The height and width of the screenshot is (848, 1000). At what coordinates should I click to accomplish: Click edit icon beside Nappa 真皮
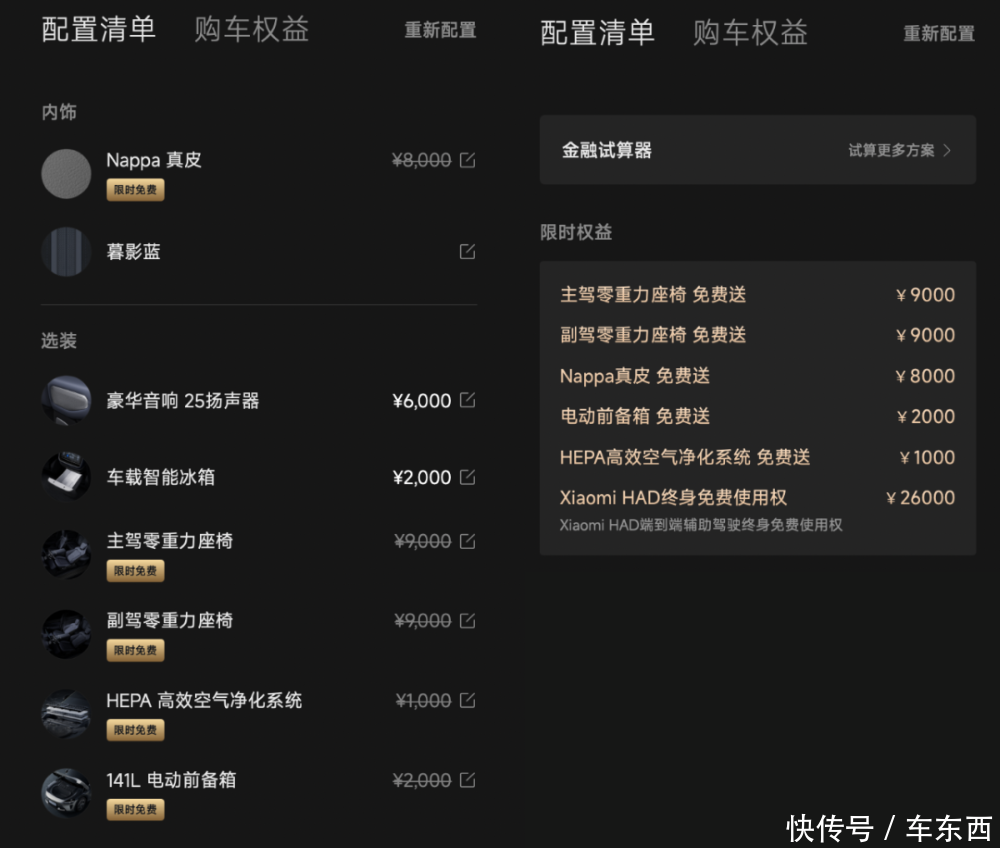(x=467, y=160)
